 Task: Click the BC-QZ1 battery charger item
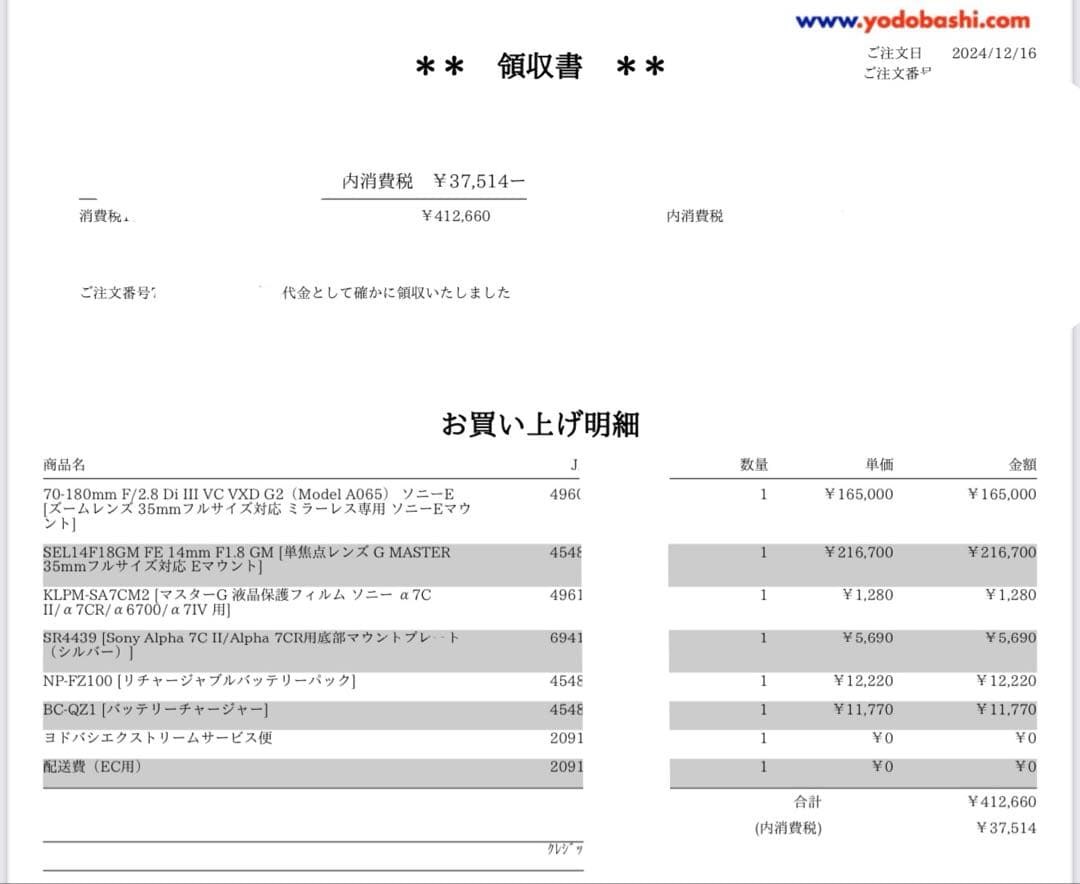(x=155, y=710)
